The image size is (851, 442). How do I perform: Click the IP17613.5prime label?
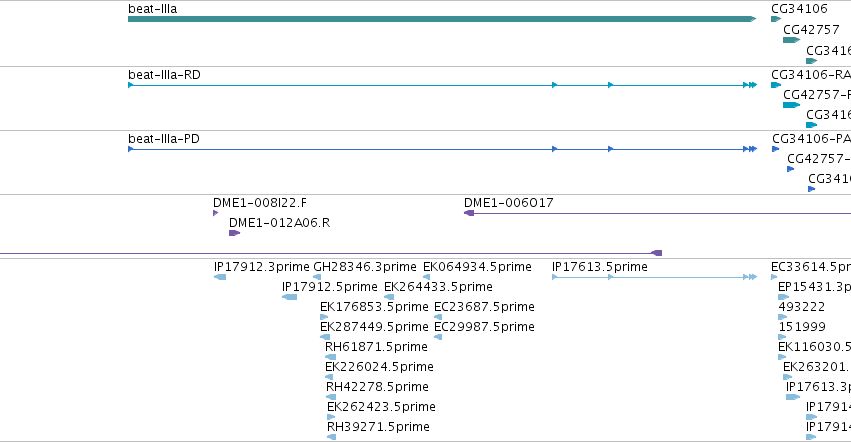click(600, 267)
